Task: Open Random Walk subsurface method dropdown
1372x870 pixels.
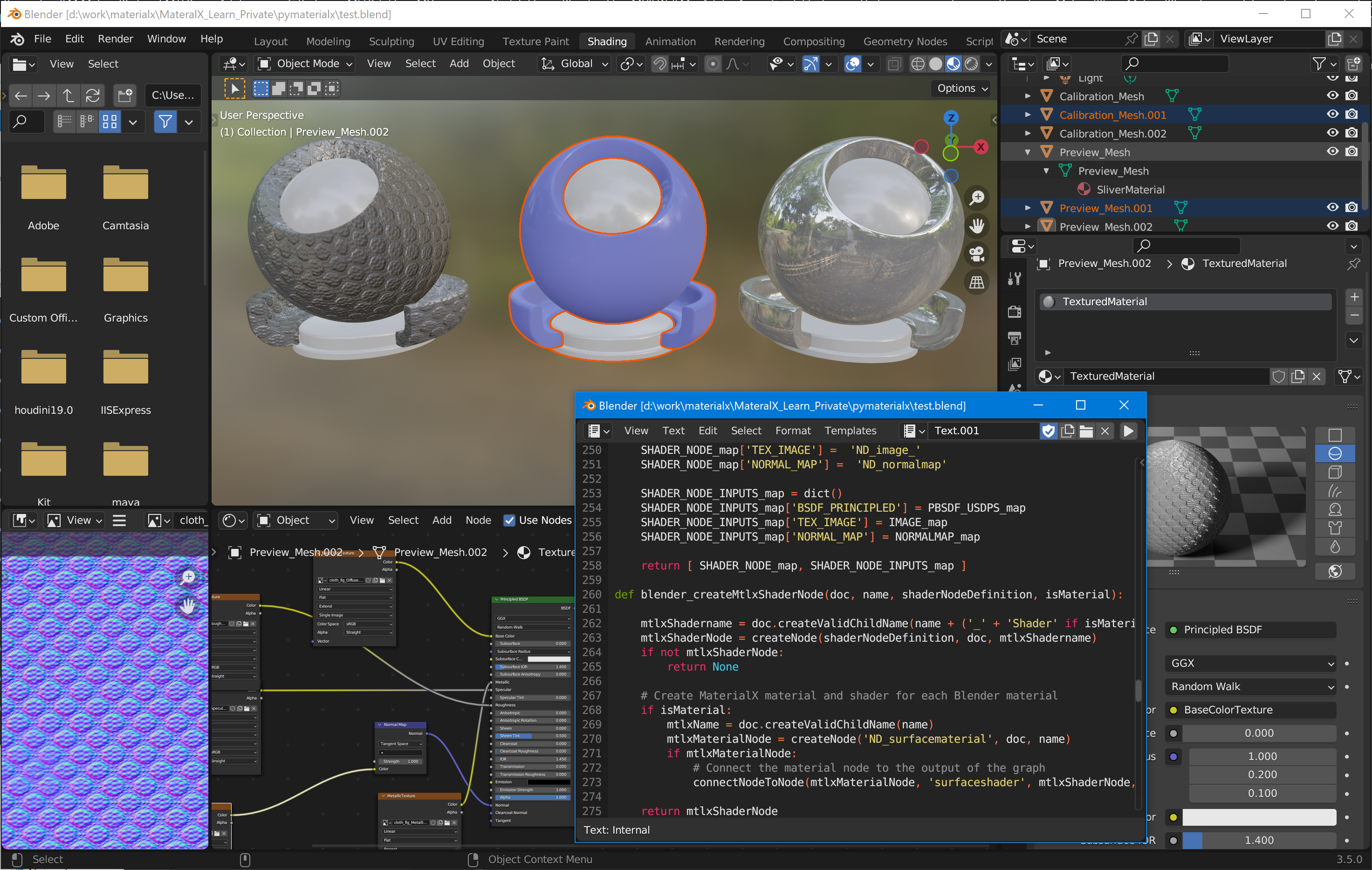Action: [1251, 686]
